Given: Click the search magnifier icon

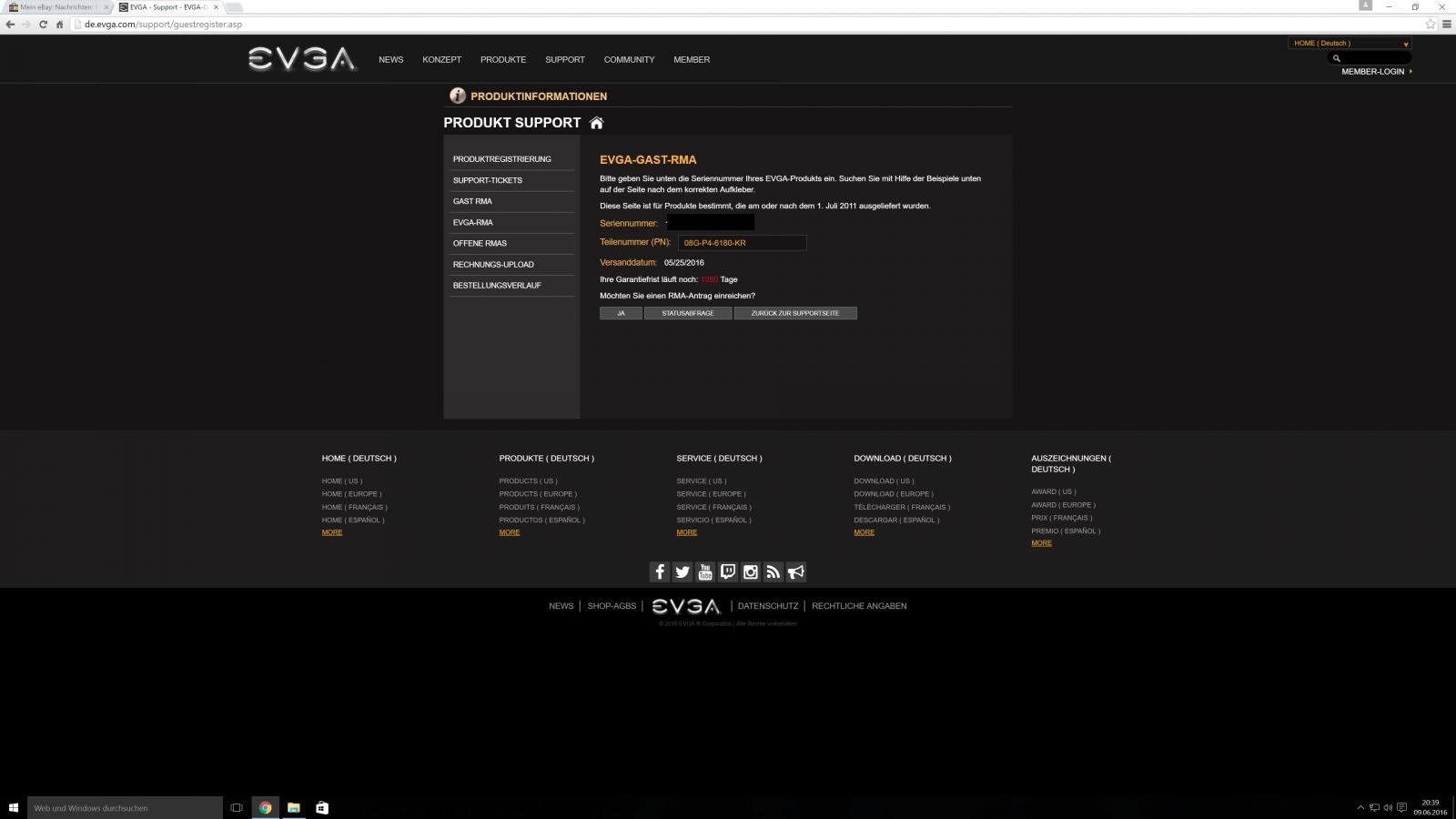Looking at the screenshot, I should point(1337,58).
